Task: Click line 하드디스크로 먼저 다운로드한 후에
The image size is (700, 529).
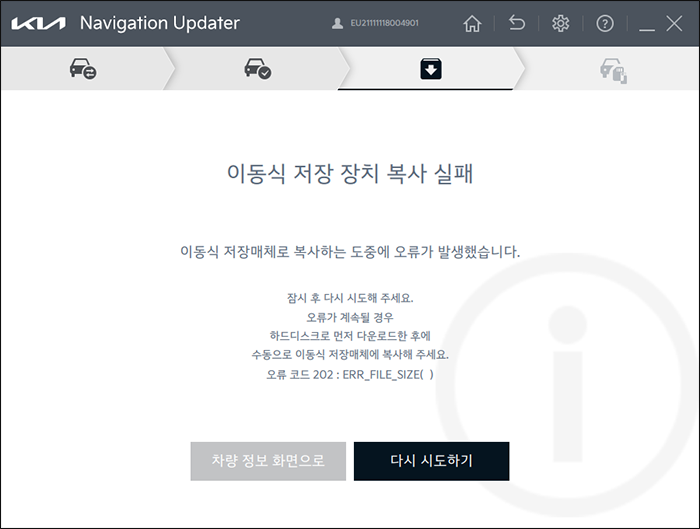Action: tap(350, 336)
